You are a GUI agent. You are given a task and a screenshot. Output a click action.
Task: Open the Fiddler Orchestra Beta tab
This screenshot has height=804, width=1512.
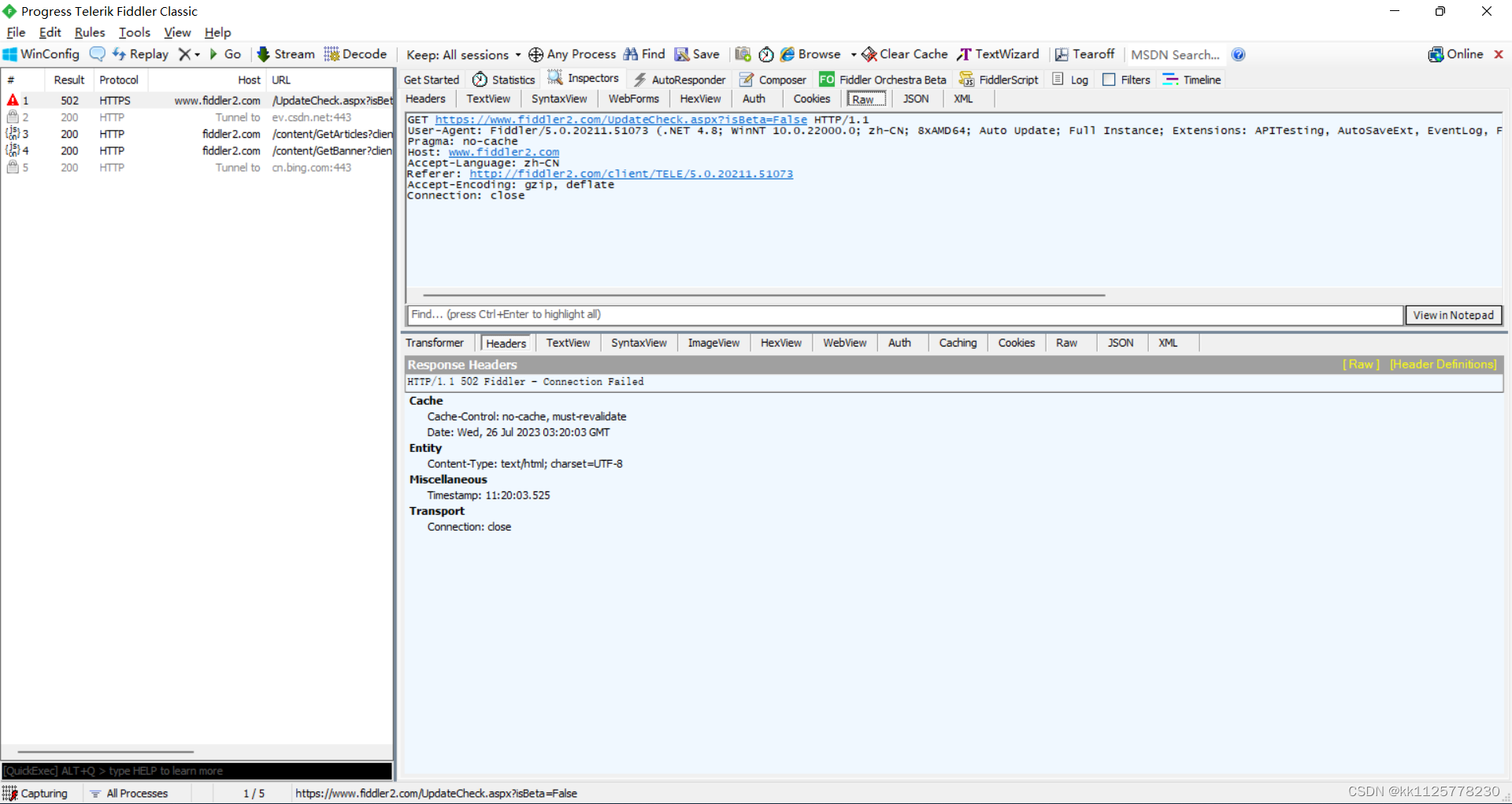[x=883, y=80]
